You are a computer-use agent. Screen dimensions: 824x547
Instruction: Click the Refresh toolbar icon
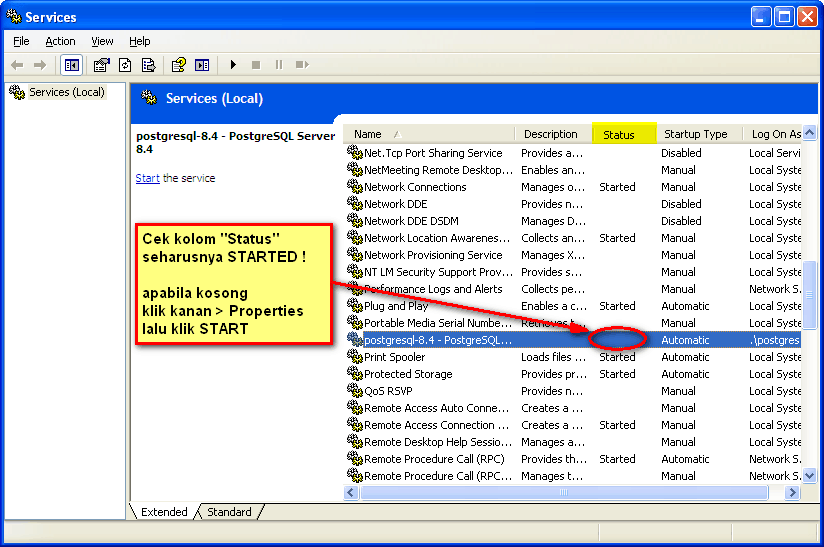pos(125,65)
